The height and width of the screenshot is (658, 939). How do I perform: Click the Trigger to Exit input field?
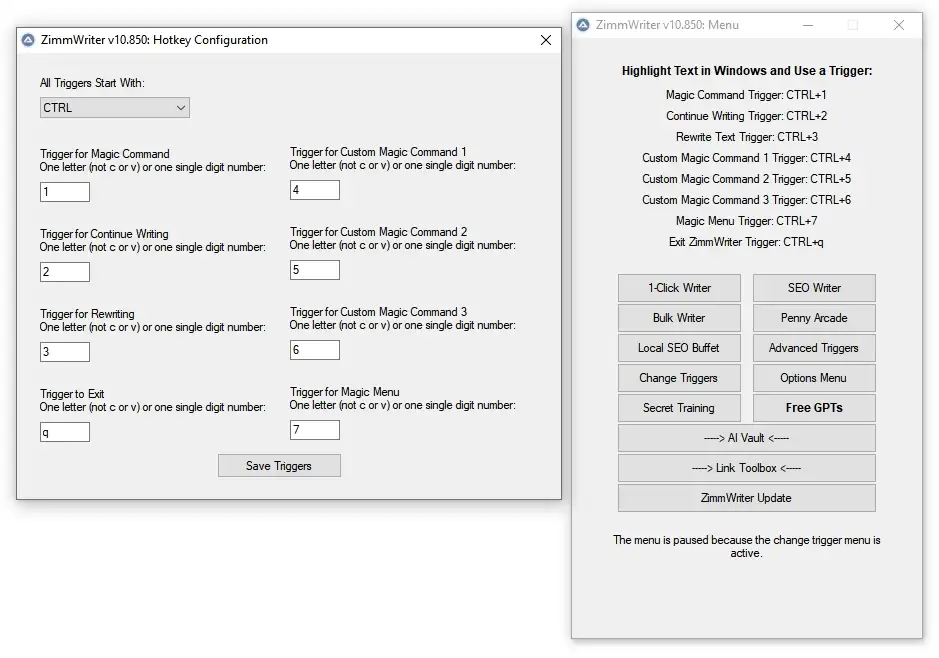(x=64, y=431)
